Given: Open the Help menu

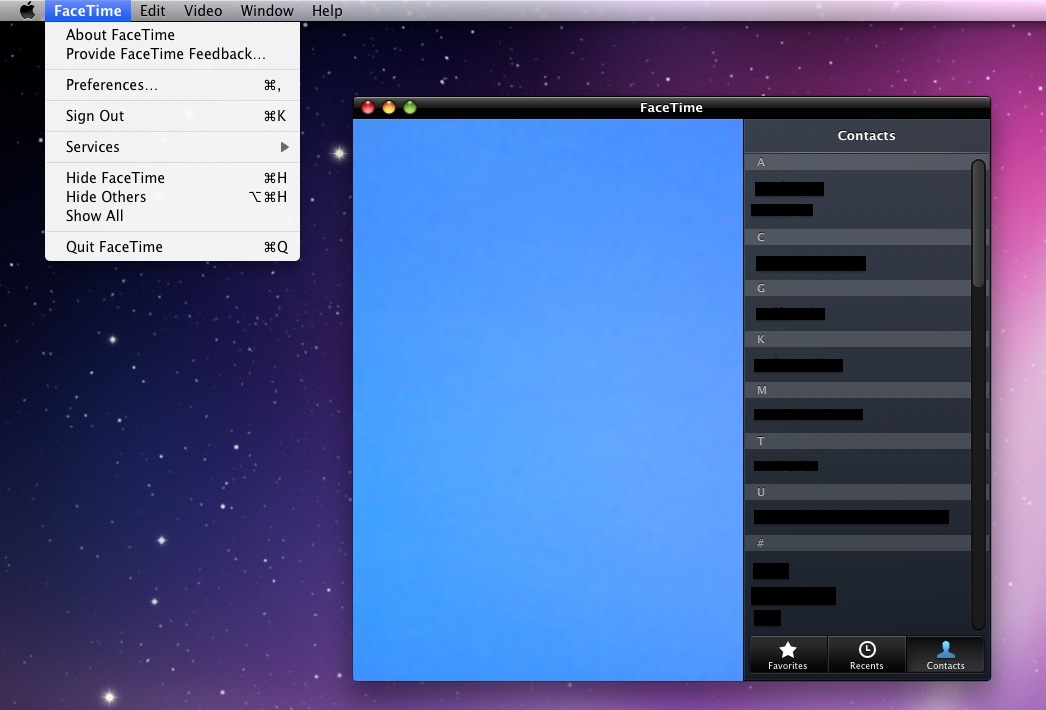Looking at the screenshot, I should click(x=327, y=11).
